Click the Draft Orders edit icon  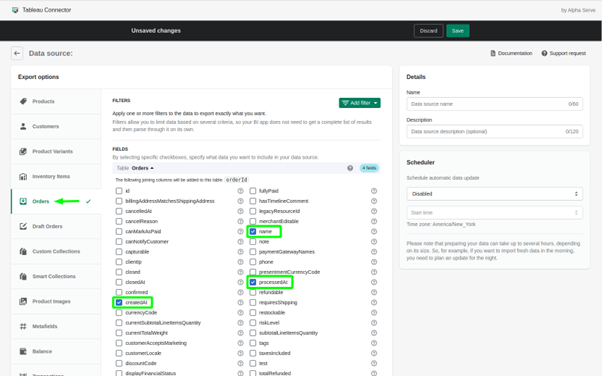point(23,226)
